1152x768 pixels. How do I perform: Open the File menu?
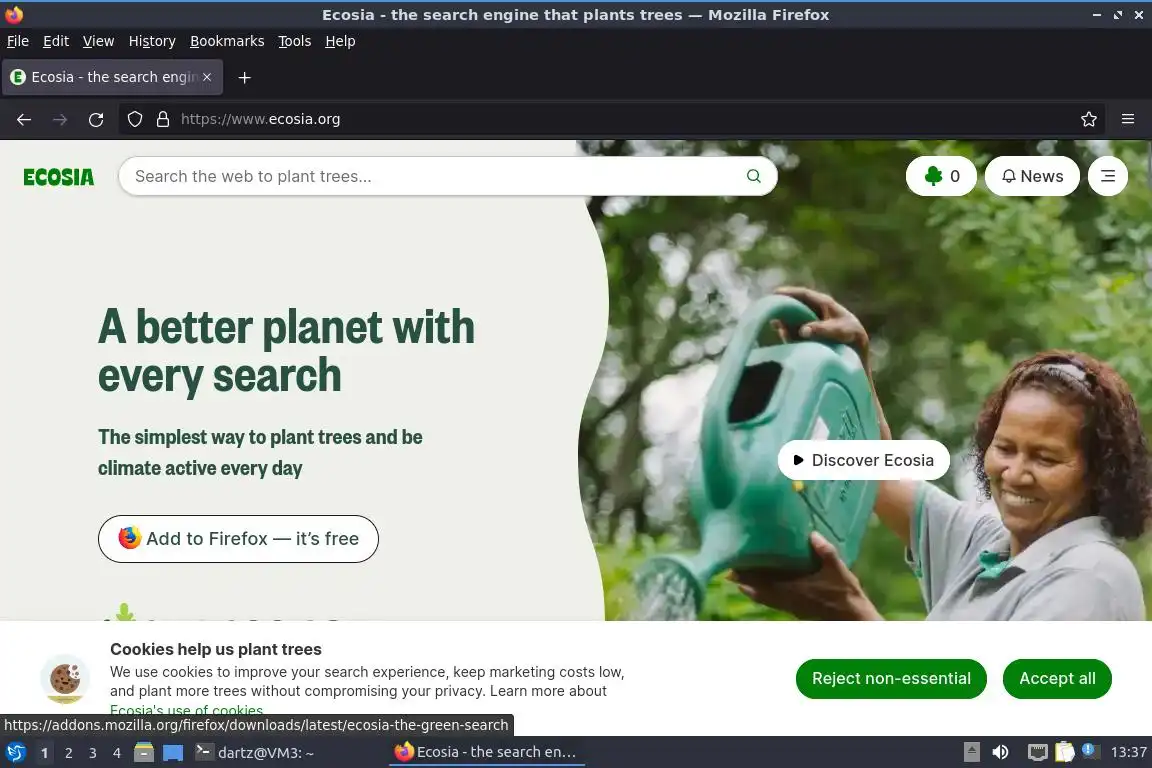tap(18, 41)
